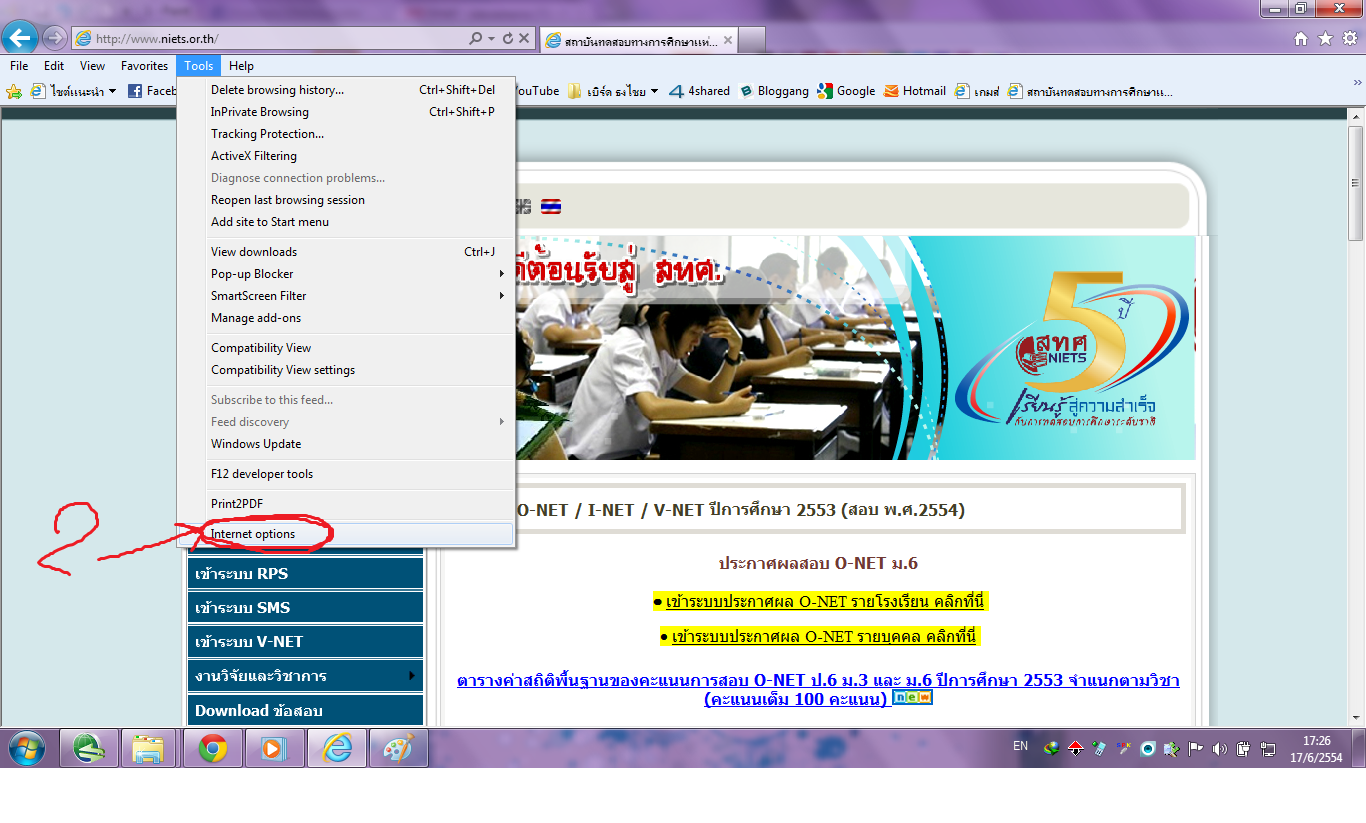The image size is (1366, 823).
Task: Open Manage add-ons
Action: [346, 318]
